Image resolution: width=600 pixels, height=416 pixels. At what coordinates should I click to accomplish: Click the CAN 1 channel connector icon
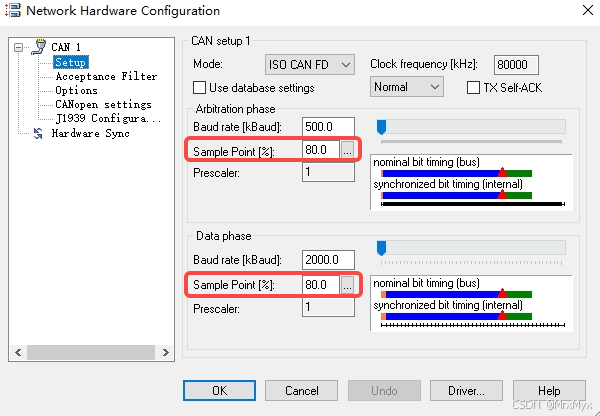click(x=39, y=47)
